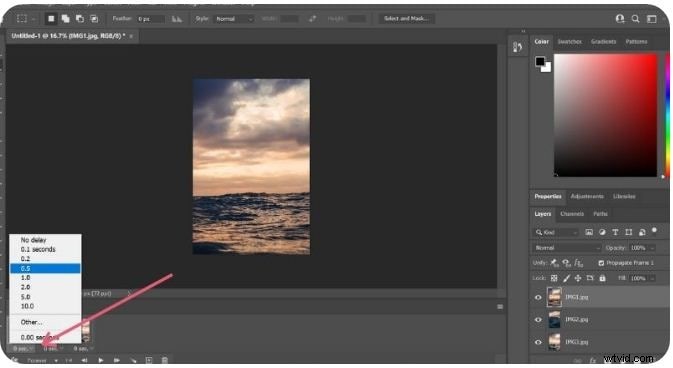Viewport: 673px width, 368px height.
Task: Switch to the Adjustments tab
Action: tap(587, 196)
